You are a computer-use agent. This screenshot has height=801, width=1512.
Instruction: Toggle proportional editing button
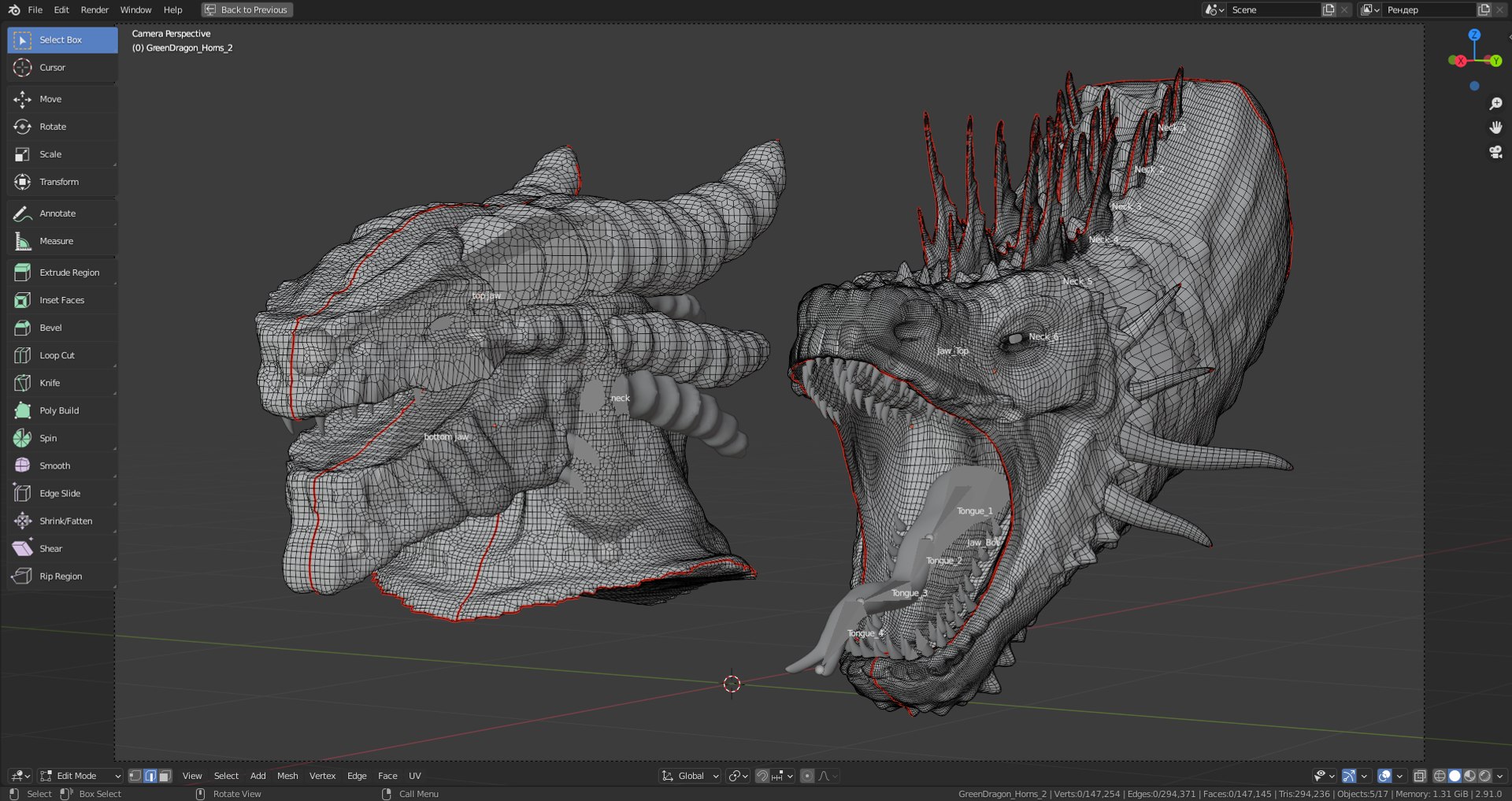coord(807,776)
